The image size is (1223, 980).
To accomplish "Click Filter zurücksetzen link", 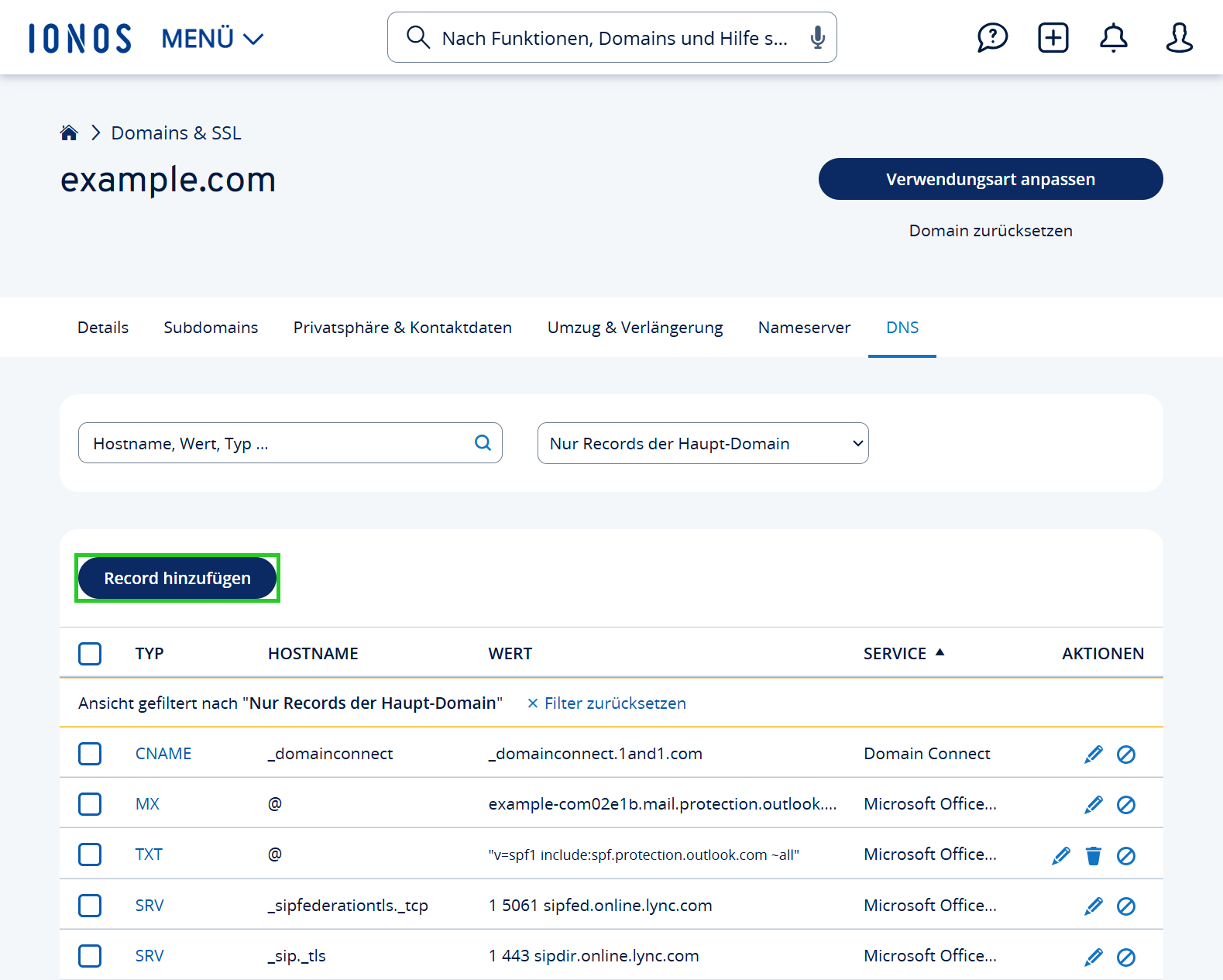I will (606, 703).
